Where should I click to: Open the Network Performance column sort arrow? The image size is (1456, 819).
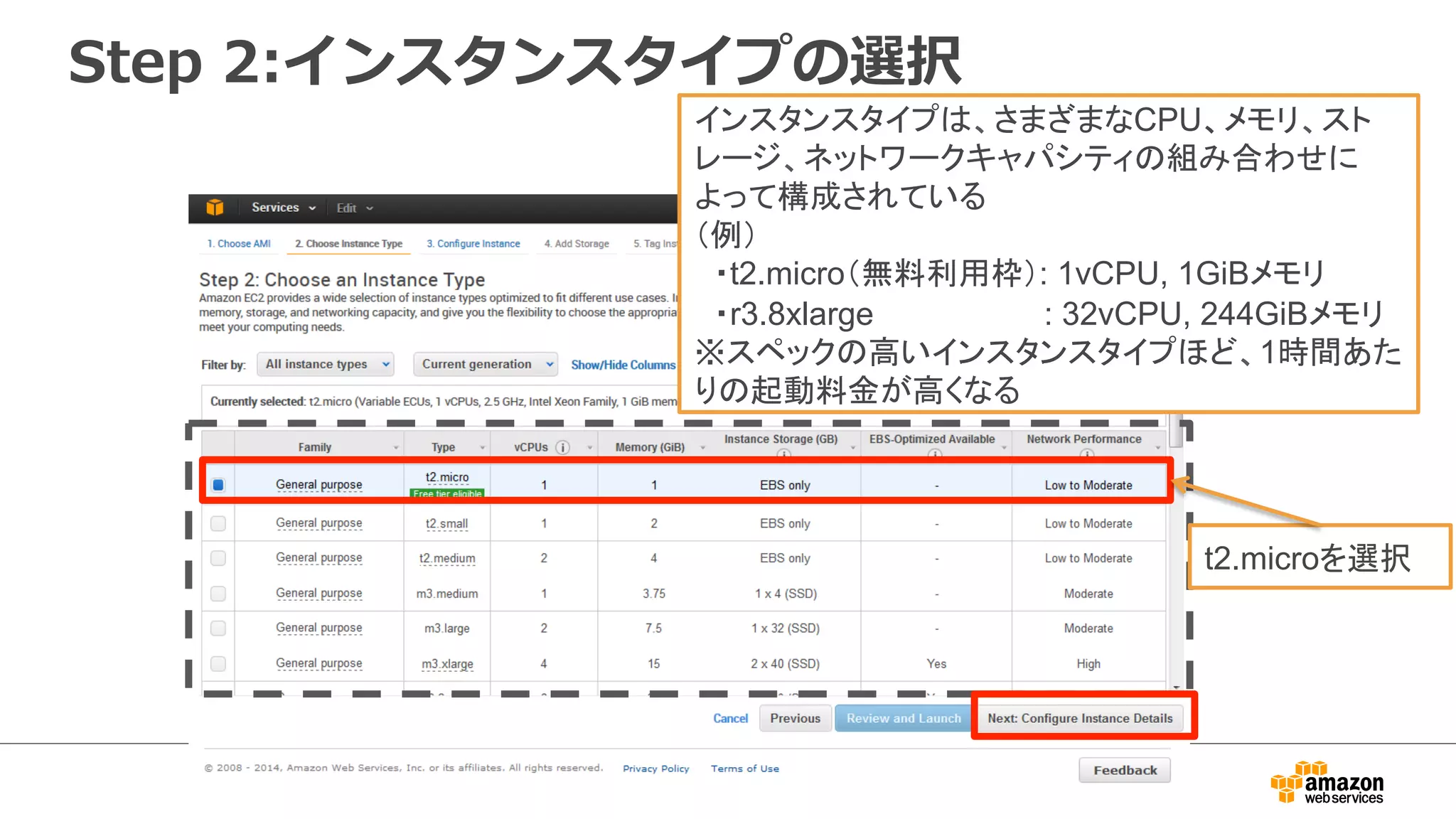pos(1157,448)
